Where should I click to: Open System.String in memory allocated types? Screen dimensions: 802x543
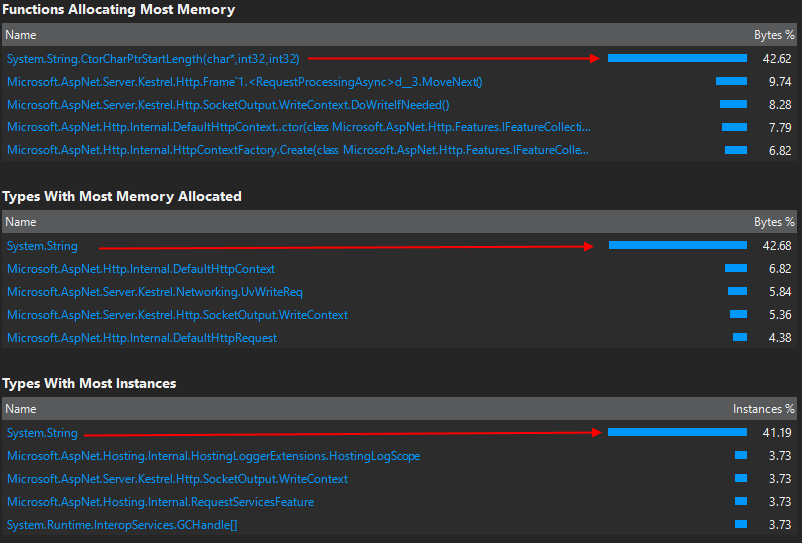pos(42,246)
